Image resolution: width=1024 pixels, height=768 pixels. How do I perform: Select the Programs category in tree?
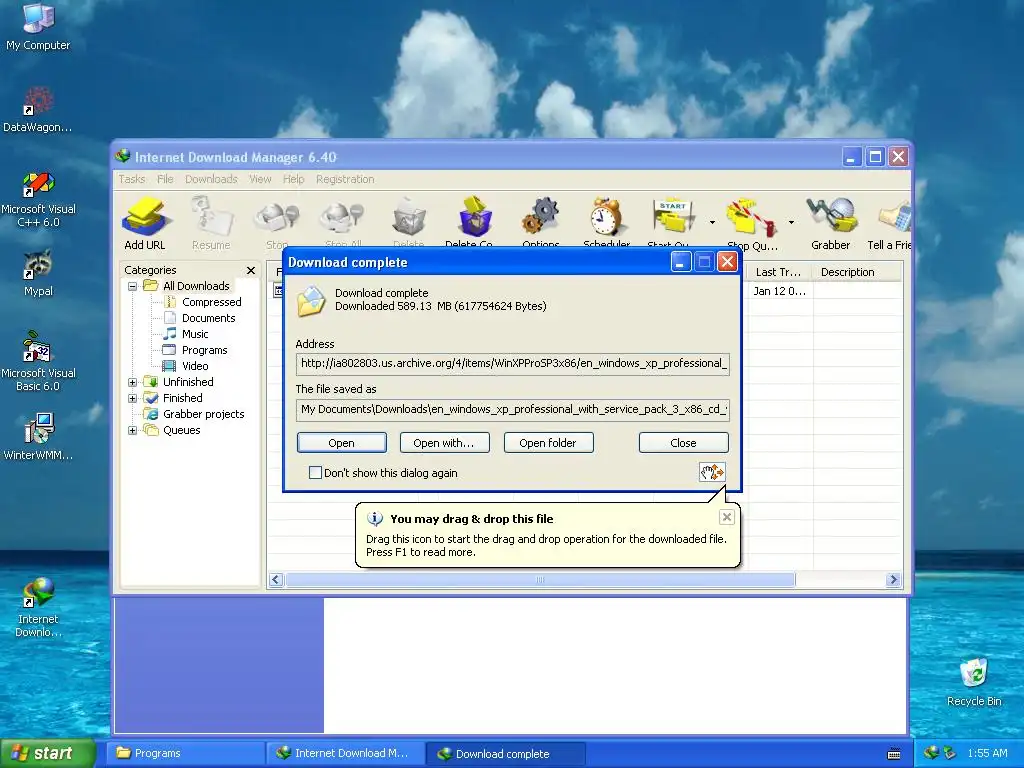204,350
